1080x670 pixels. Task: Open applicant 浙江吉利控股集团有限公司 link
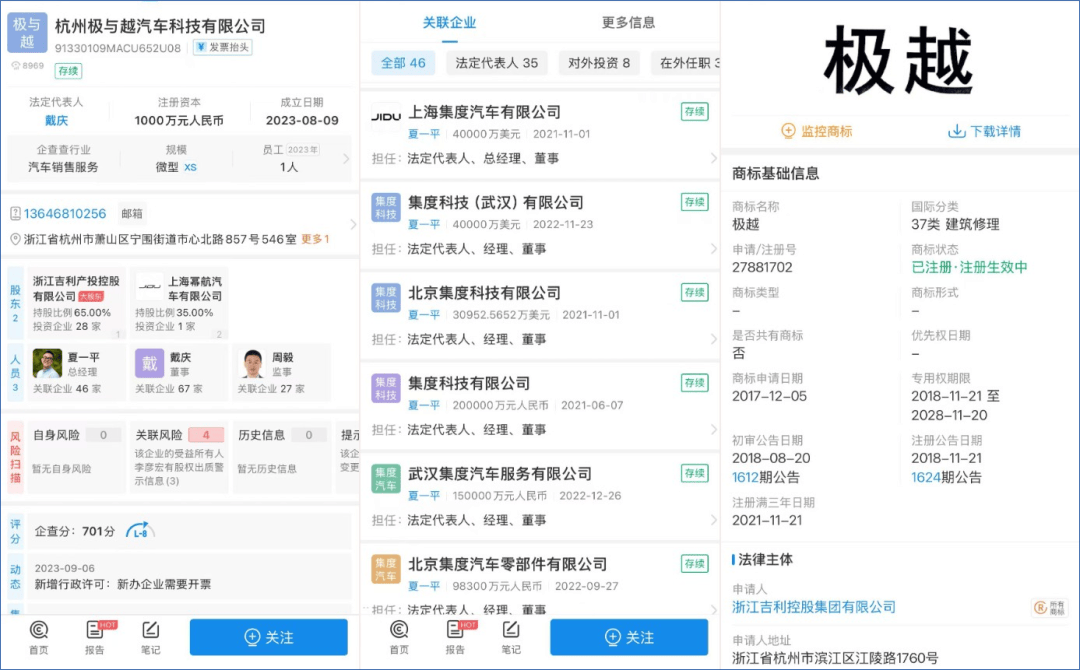[x=813, y=607]
